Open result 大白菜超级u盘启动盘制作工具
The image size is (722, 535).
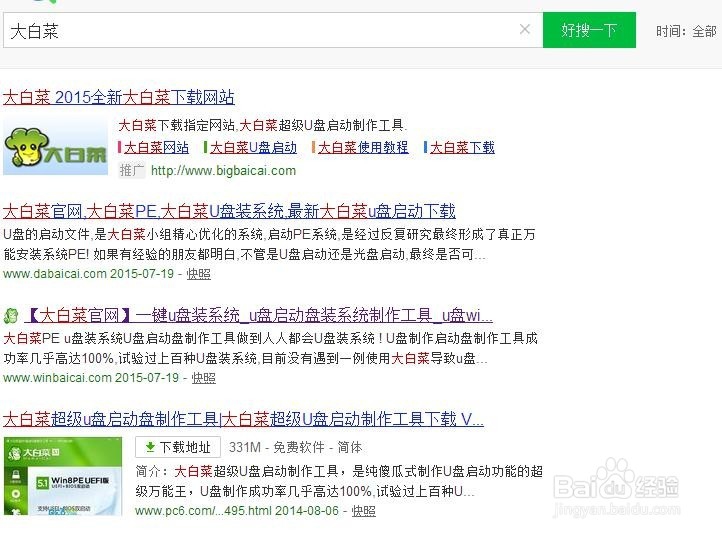tap(243, 419)
